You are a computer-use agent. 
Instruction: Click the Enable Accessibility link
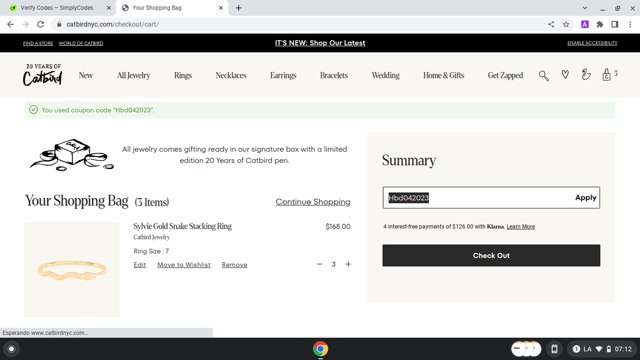click(x=592, y=43)
